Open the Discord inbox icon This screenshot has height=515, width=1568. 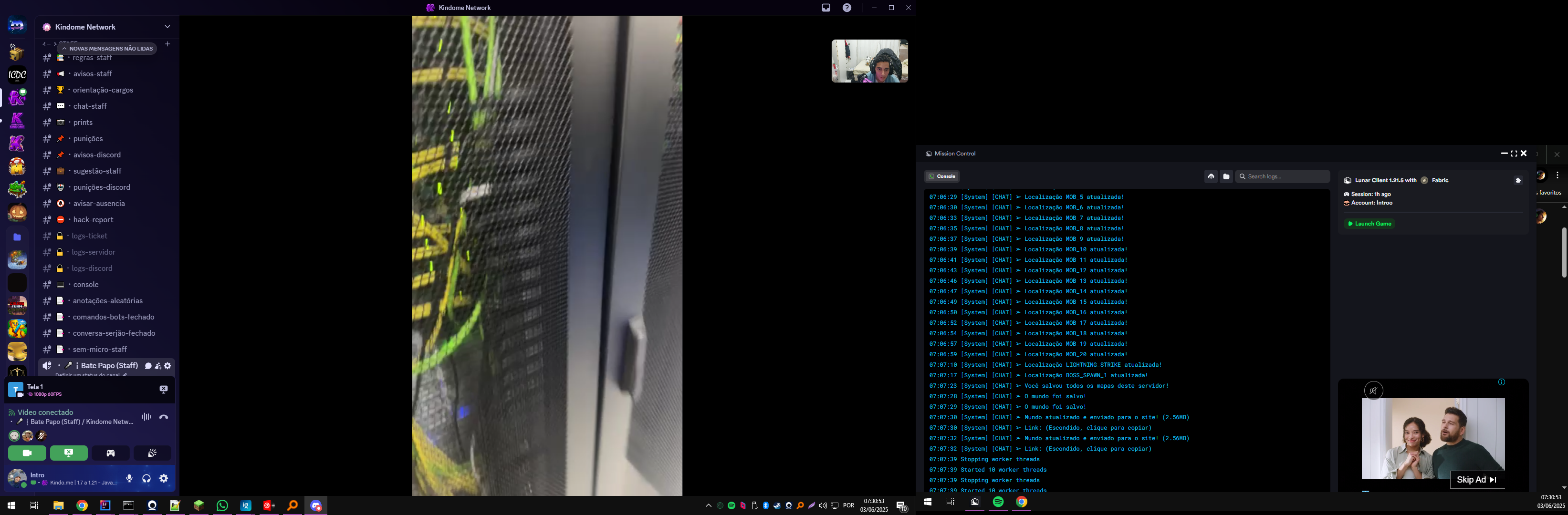[826, 8]
